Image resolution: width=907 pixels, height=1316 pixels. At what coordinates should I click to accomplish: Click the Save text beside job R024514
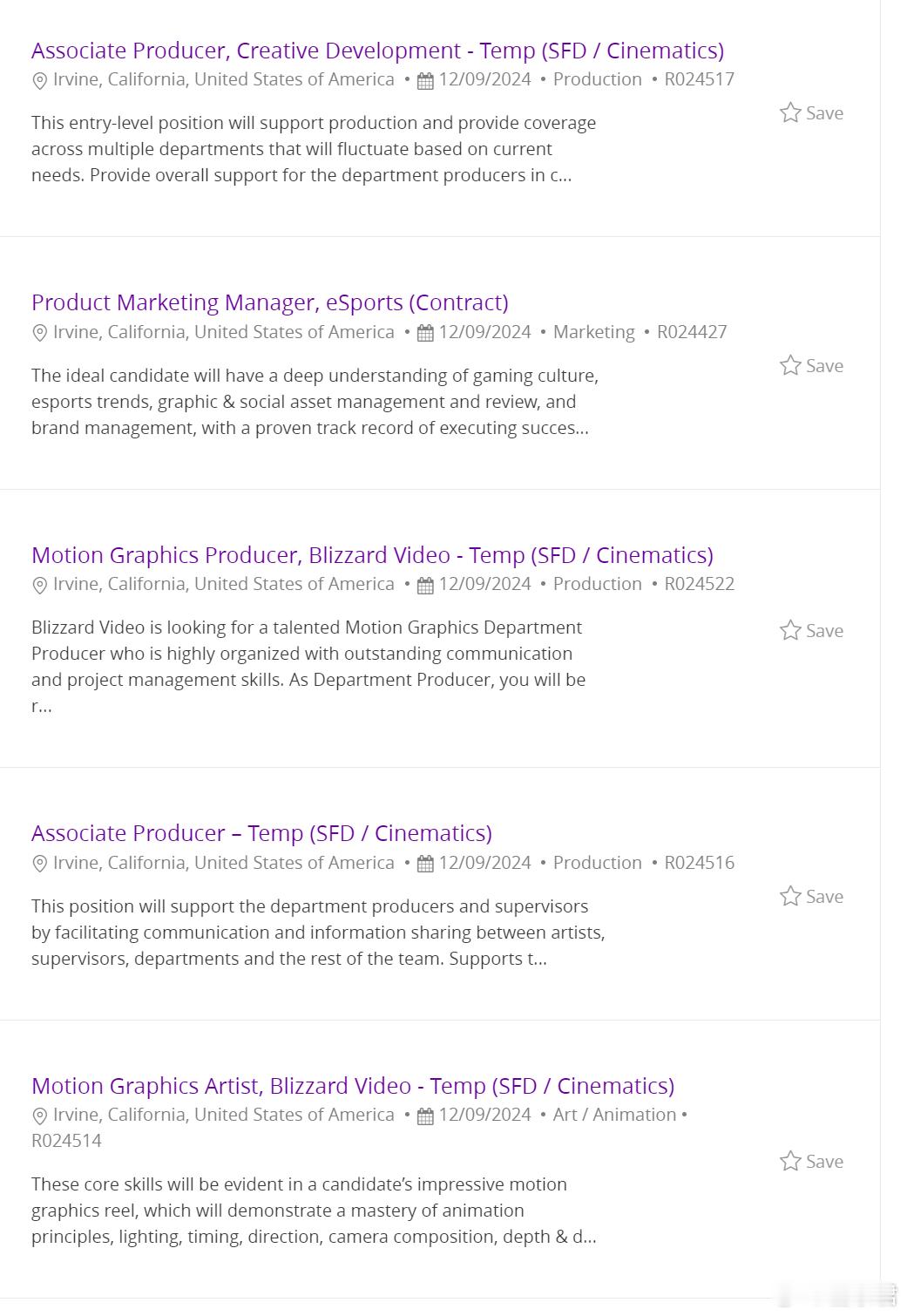pos(824,1162)
